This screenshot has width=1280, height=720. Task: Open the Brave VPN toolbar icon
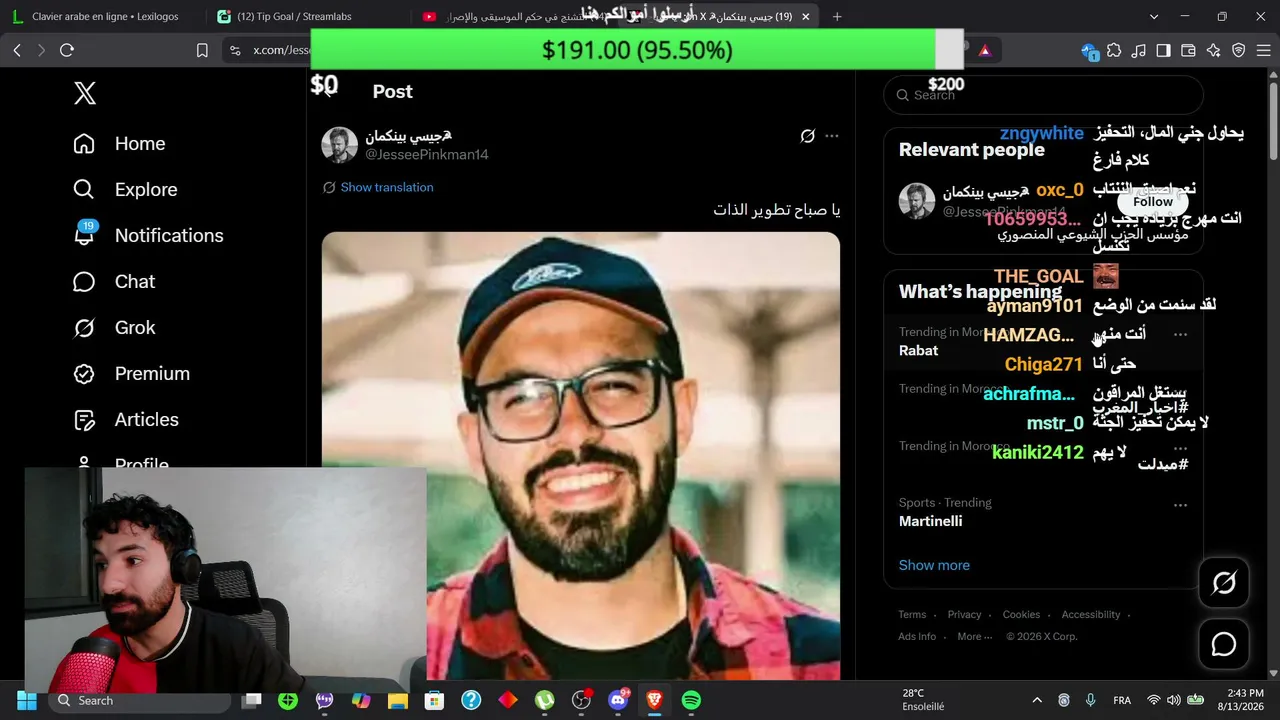(1238, 50)
